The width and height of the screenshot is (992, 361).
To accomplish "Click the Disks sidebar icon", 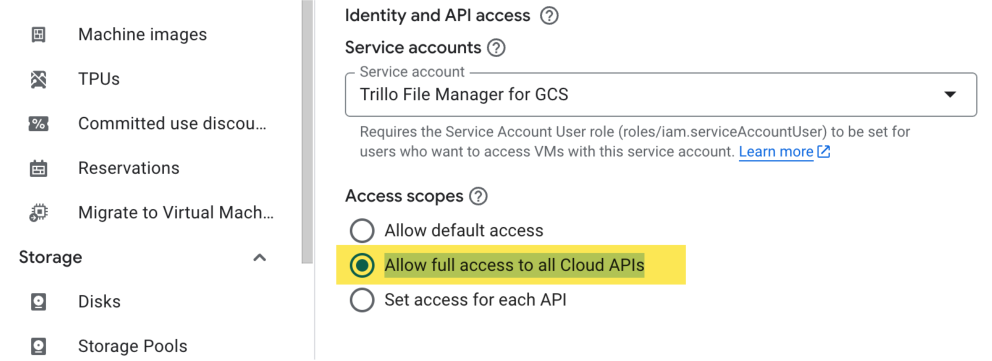I will click(39, 302).
